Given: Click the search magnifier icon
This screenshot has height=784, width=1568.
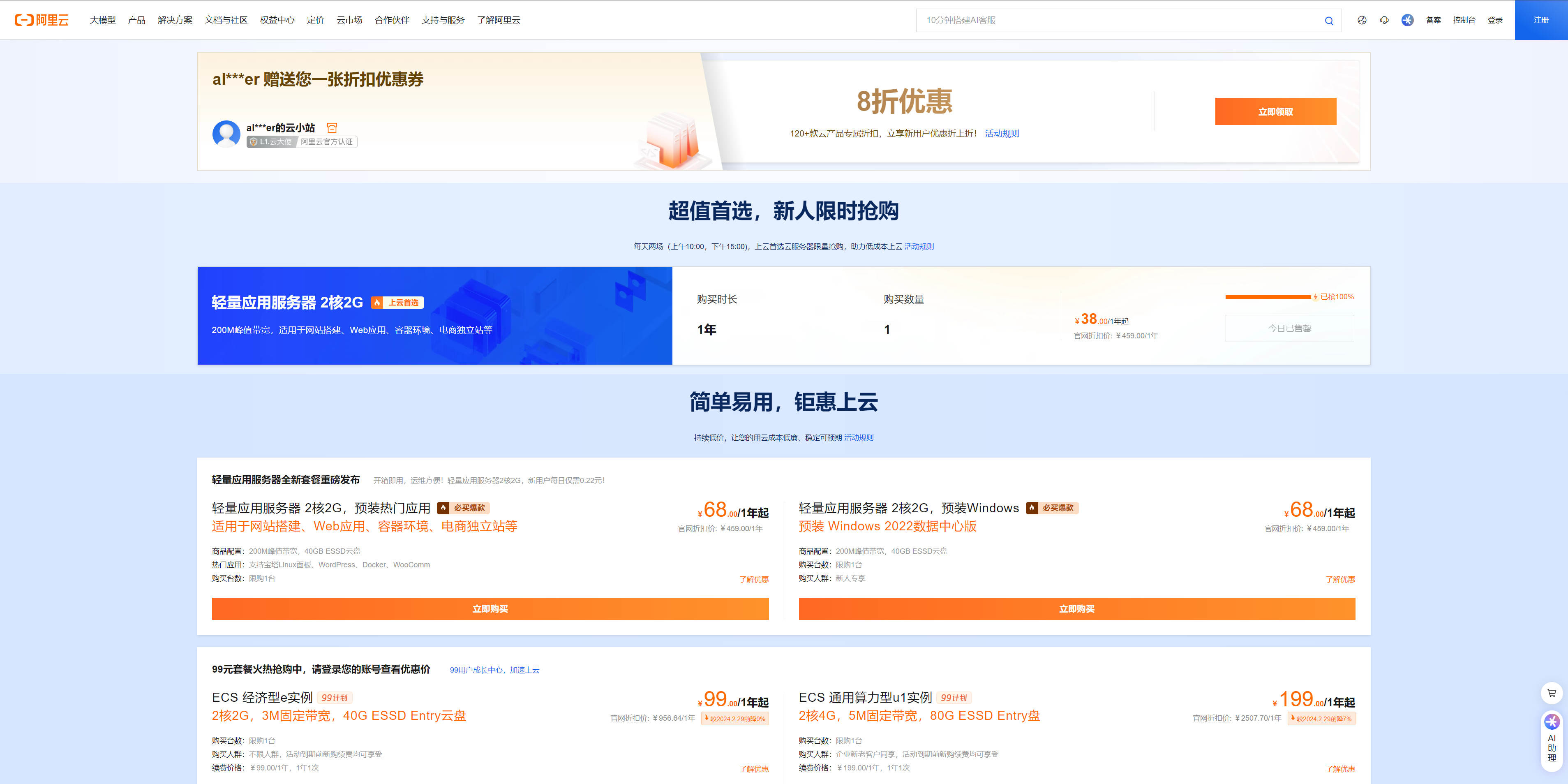Looking at the screenshot, I should tap(1329, 21).
